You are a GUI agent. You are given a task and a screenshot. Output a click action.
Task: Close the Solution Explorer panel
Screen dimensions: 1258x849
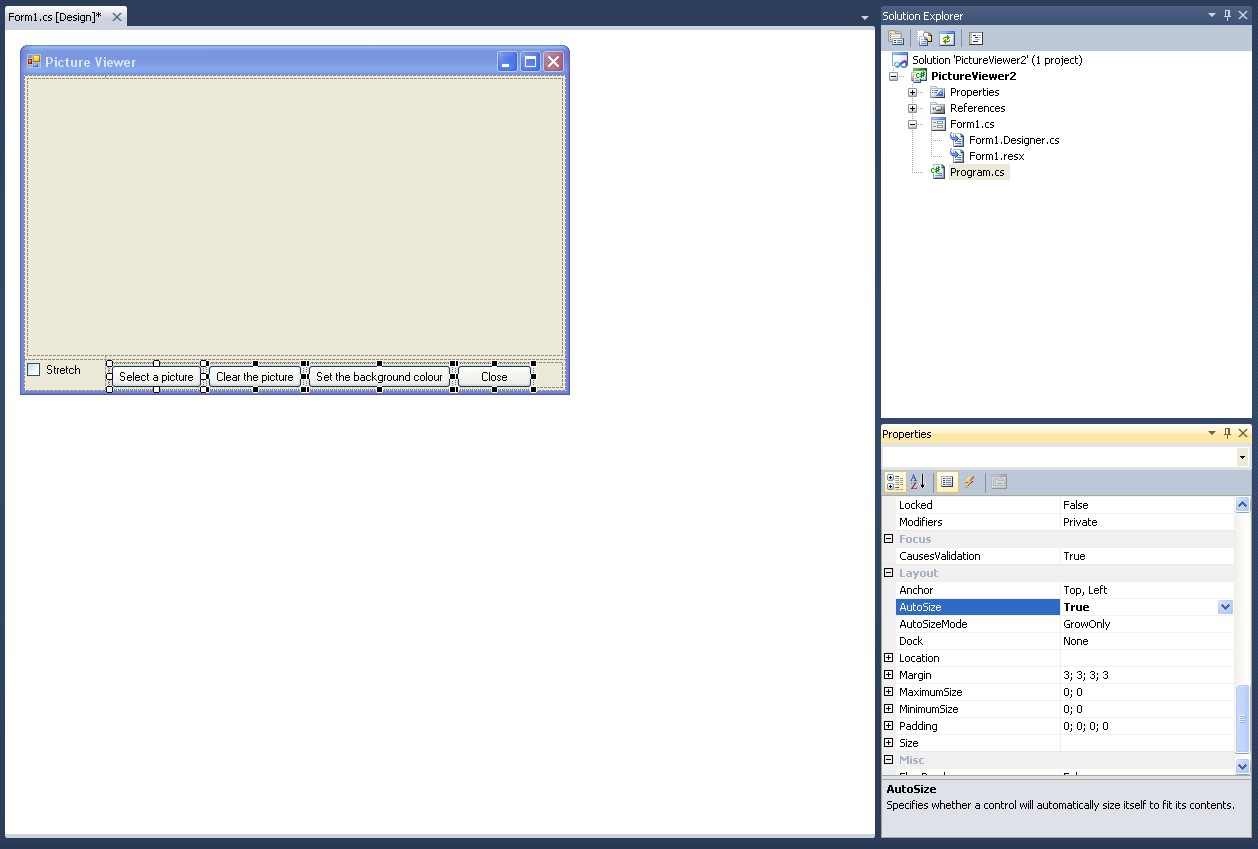pos(1243,15)
